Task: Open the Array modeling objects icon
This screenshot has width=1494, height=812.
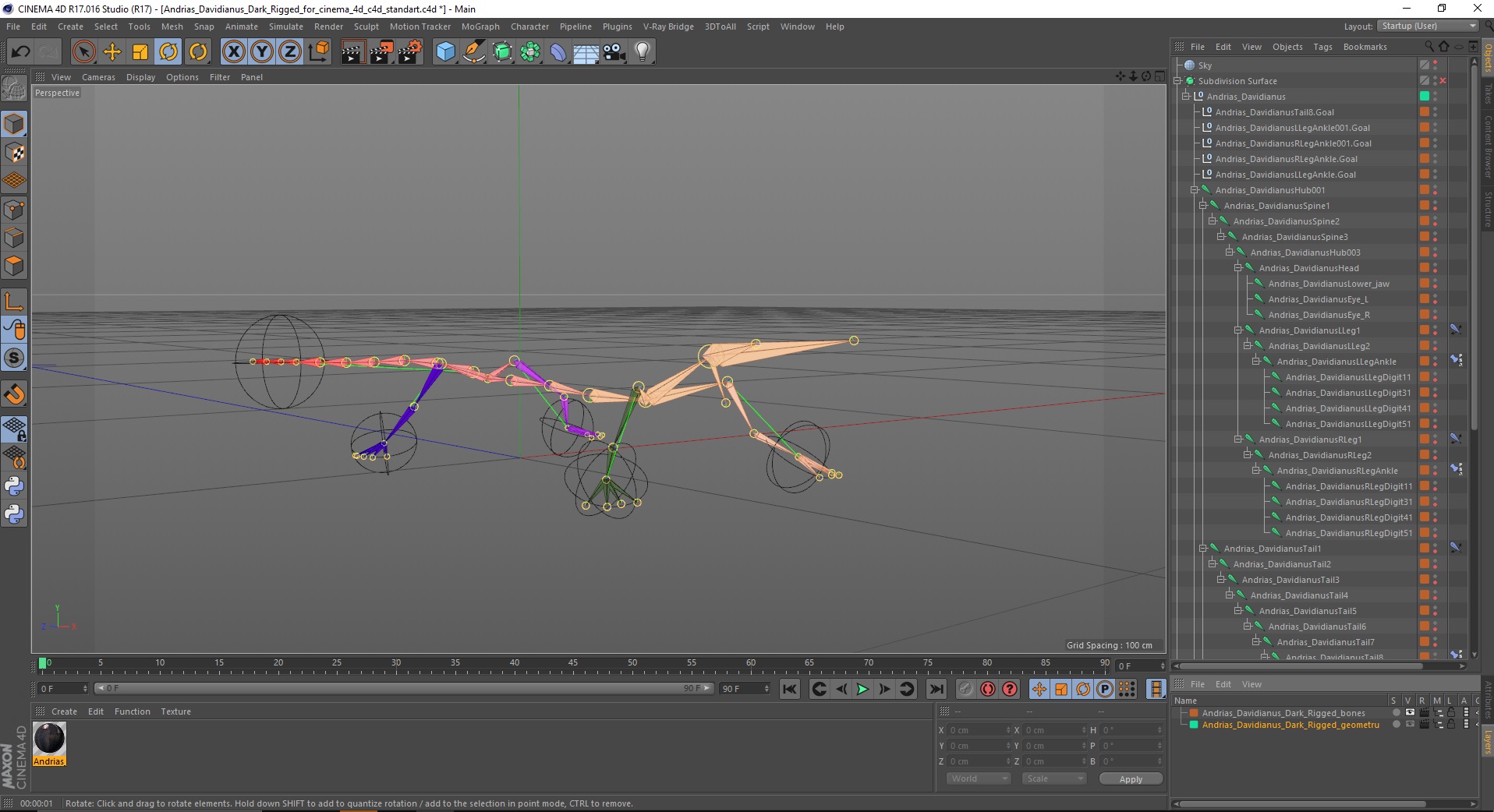Action: [530, 52]
